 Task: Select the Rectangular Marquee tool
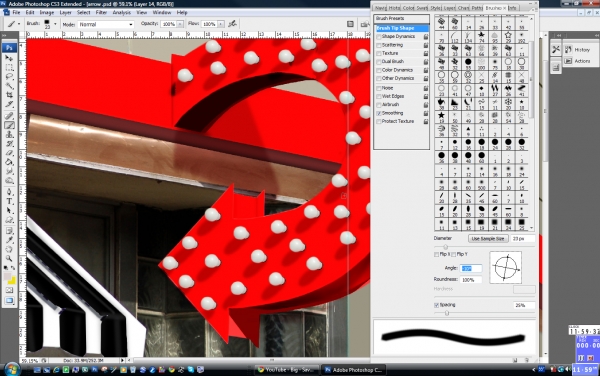9,68
